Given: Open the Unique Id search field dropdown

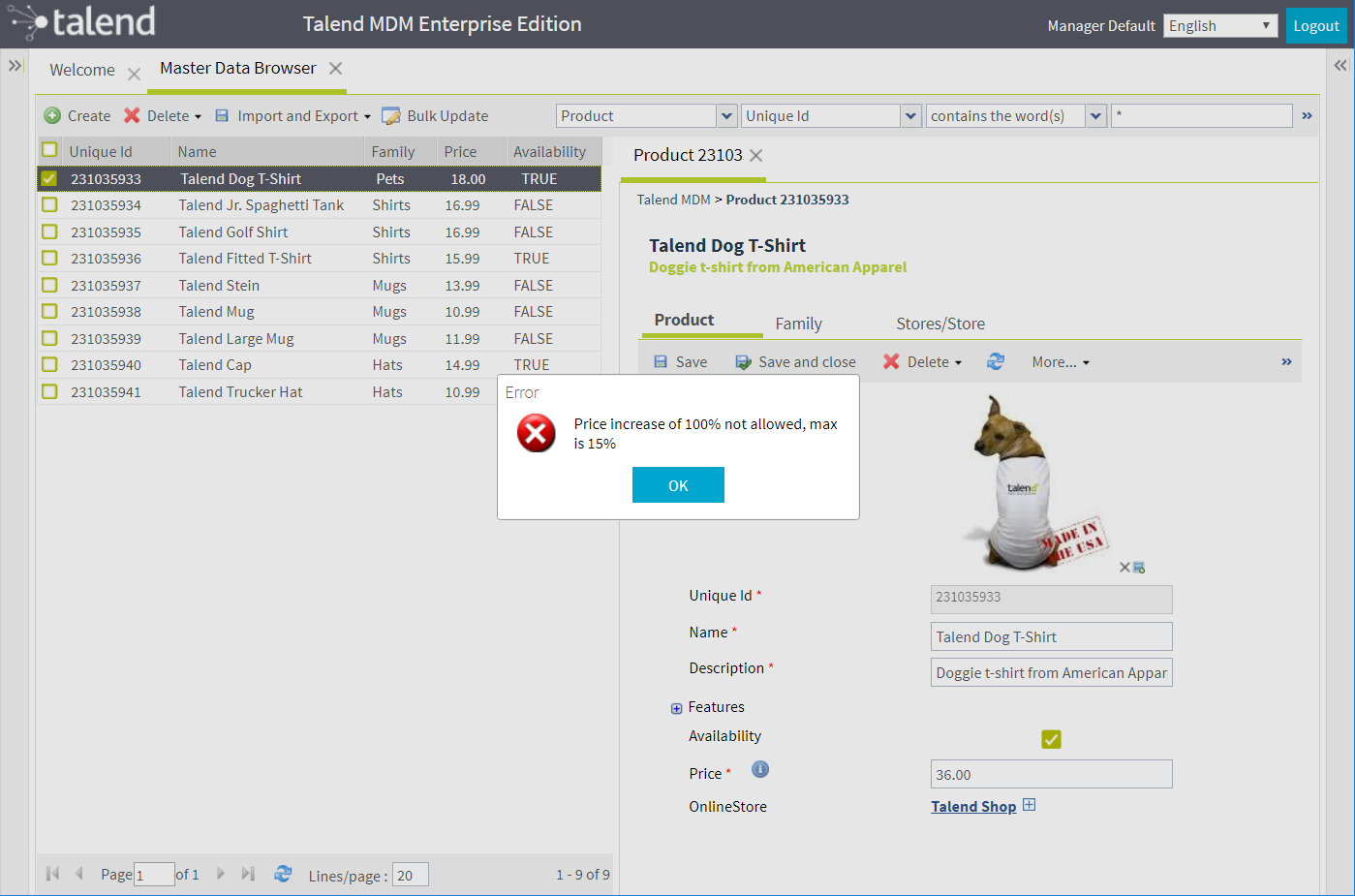Looking at the screenshot, I should [910, 116].
